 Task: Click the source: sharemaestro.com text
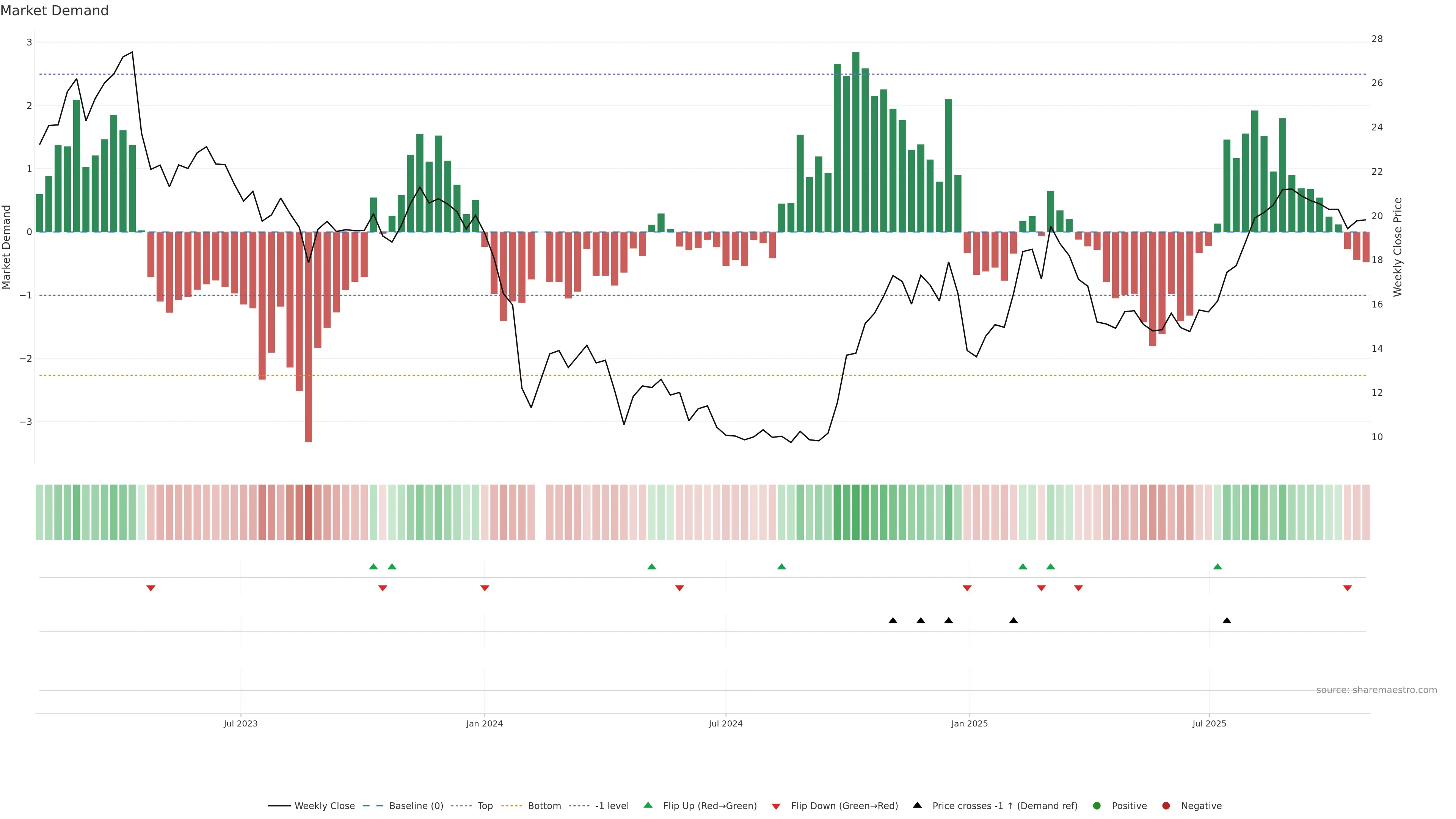[x=1376, y=690]
